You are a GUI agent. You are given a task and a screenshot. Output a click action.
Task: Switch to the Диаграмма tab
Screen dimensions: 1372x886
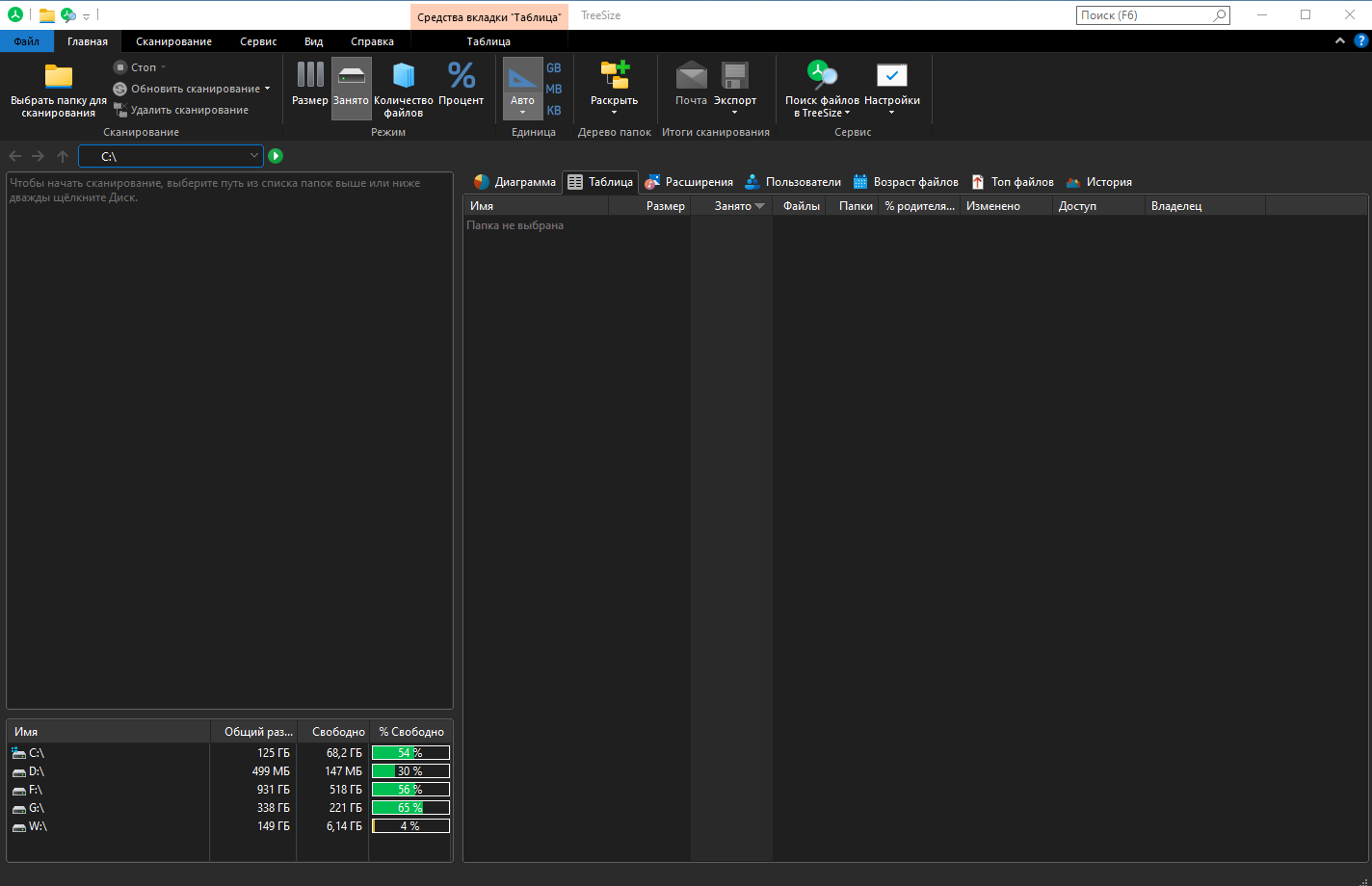pos(515,182)
